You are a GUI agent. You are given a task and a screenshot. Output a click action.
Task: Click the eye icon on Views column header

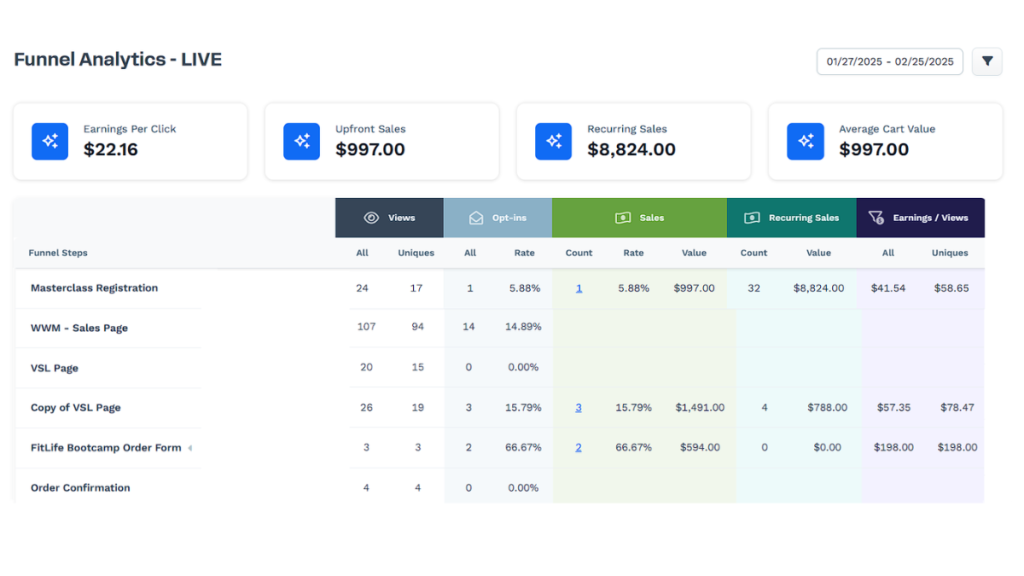[369, 217]
